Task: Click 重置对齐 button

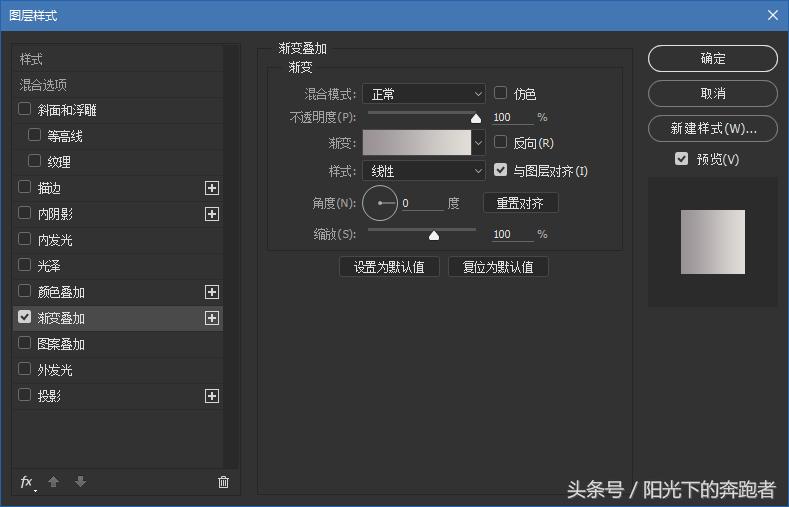Action: coord(520,203)
